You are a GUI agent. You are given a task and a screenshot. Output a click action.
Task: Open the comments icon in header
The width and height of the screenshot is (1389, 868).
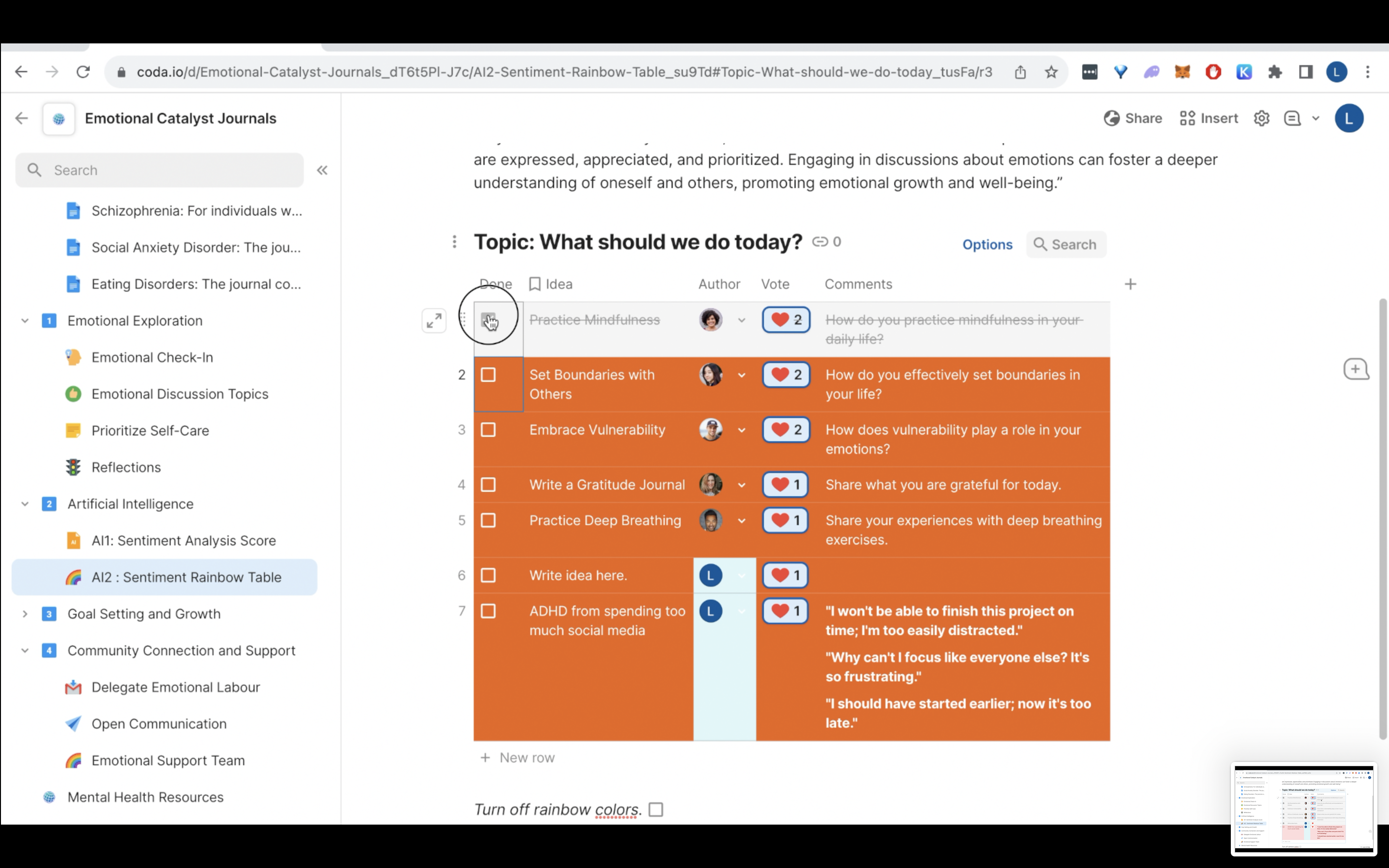tap(1292, 119)
